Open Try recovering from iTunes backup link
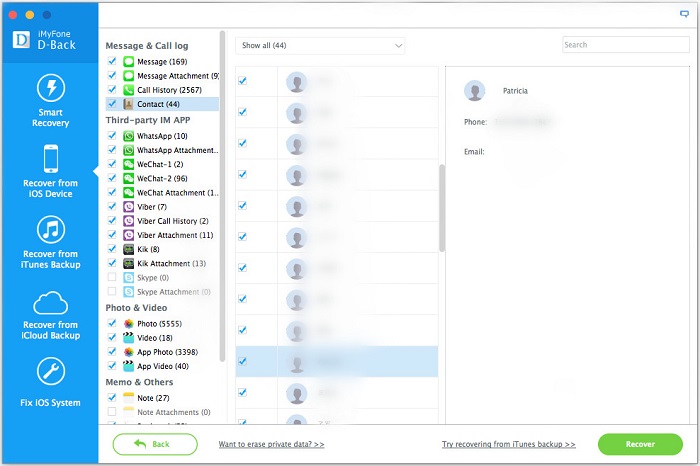This screenshot has width=700, height=466. click(508, 445)
